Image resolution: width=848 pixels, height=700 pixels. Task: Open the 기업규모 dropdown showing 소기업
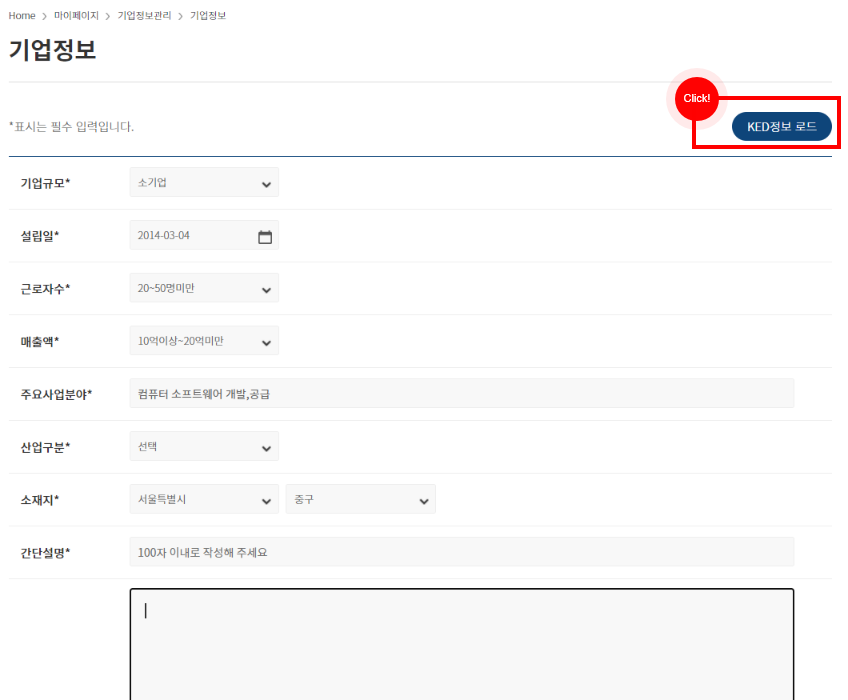click(x=204, y=182)
